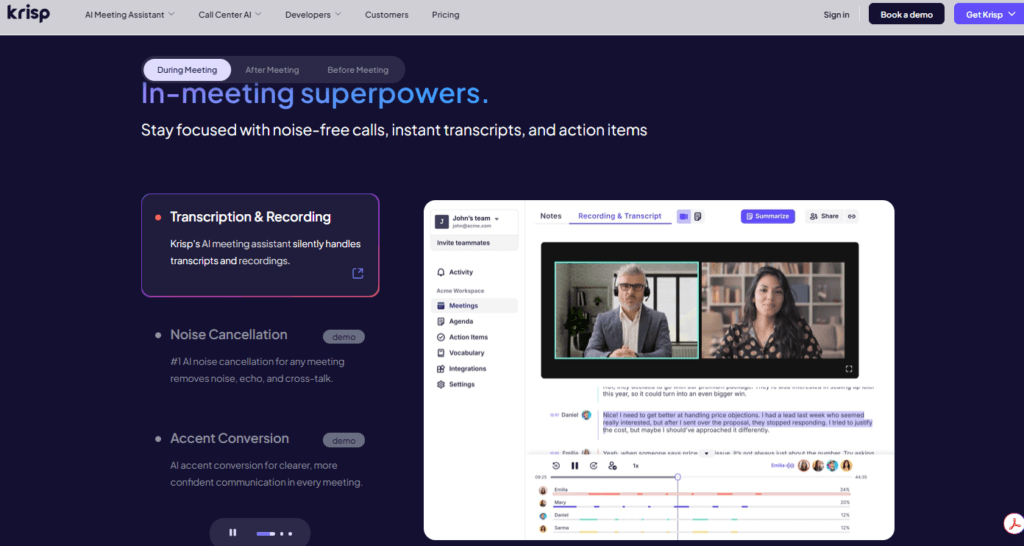Click demo badge next to Accent Conversion
This screenshot has width=1024, height=546.
tap(344, 441)
